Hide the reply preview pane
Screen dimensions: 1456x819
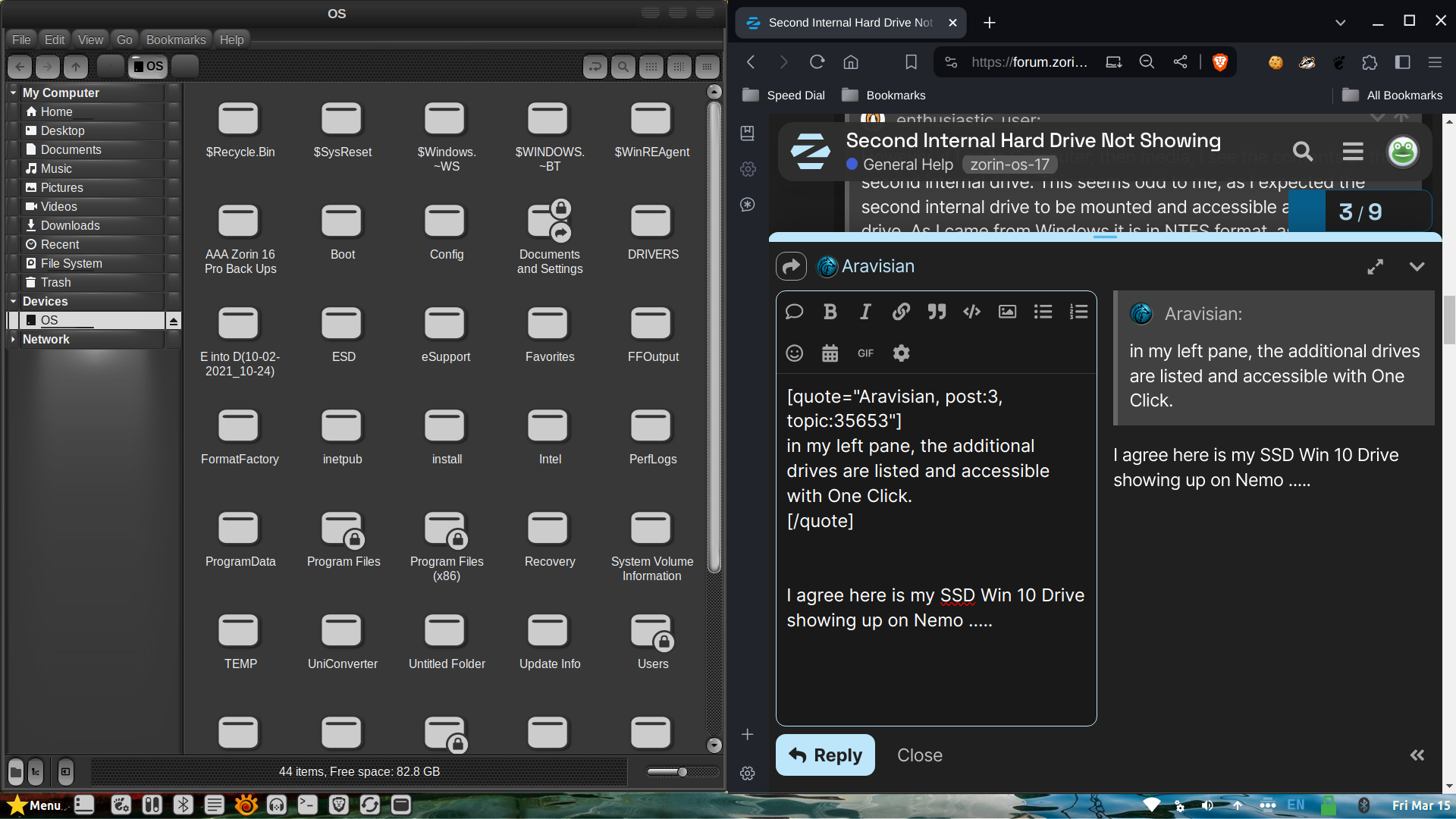(1417, 755)
